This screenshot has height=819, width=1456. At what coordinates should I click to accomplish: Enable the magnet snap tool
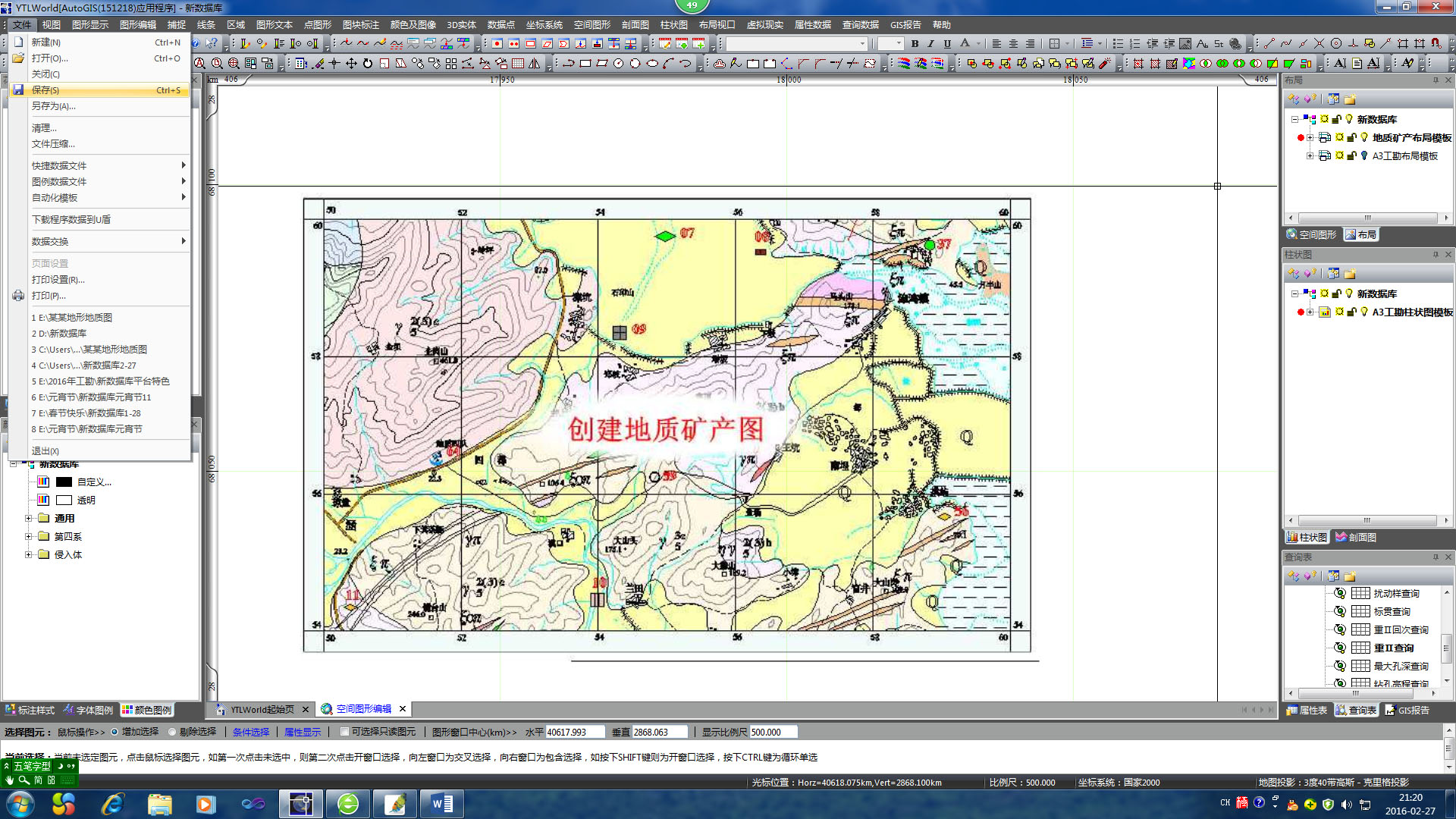pos(1436,44)
